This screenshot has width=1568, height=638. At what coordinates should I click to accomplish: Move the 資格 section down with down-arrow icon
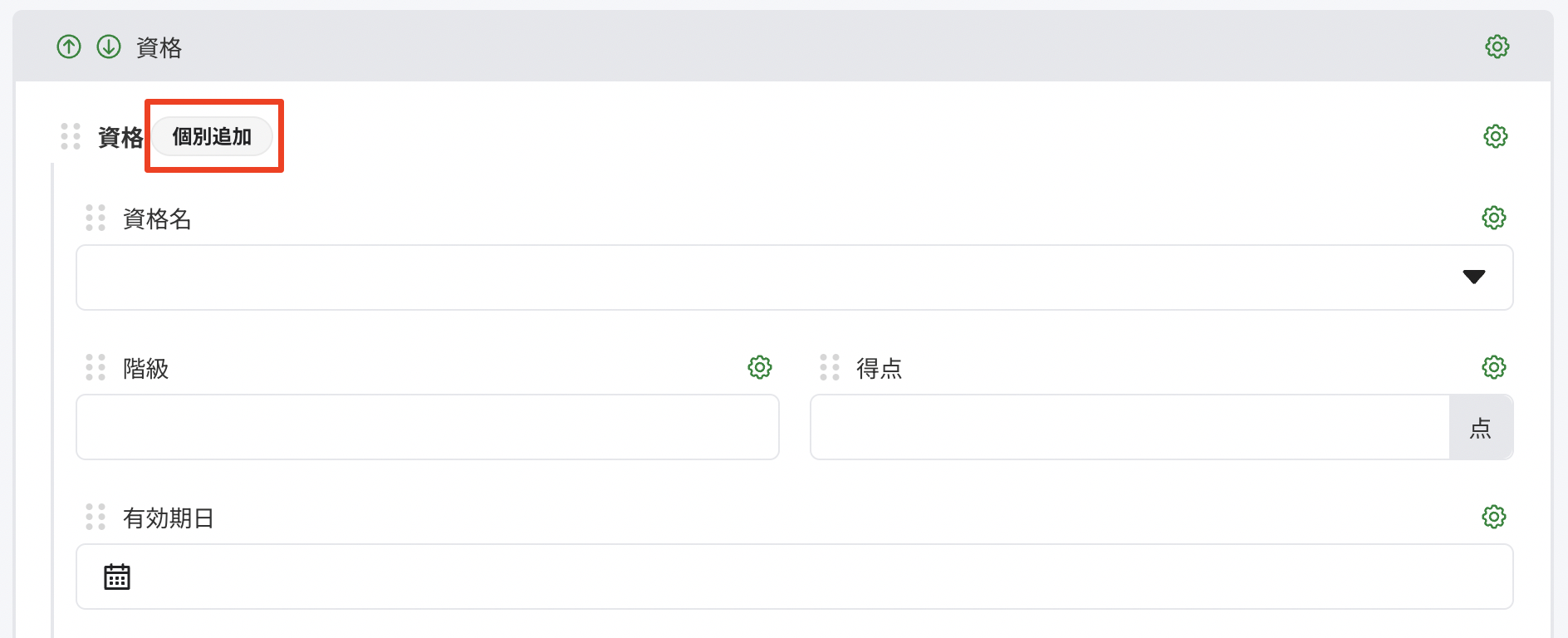[109, 47]
